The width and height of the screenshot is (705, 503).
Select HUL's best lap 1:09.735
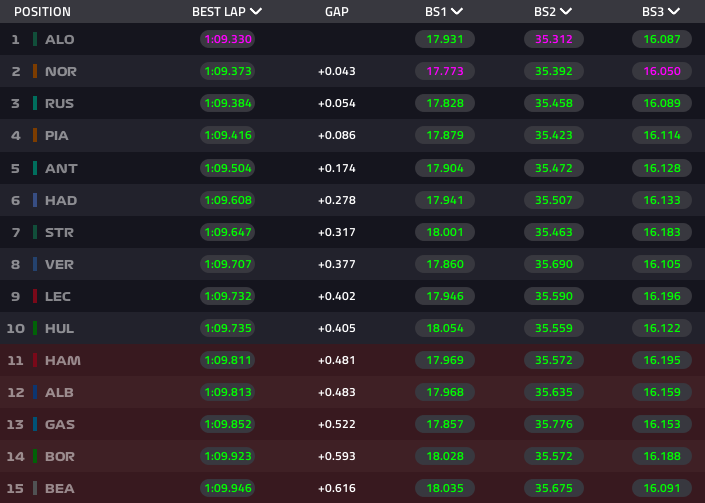pos(227,328)
